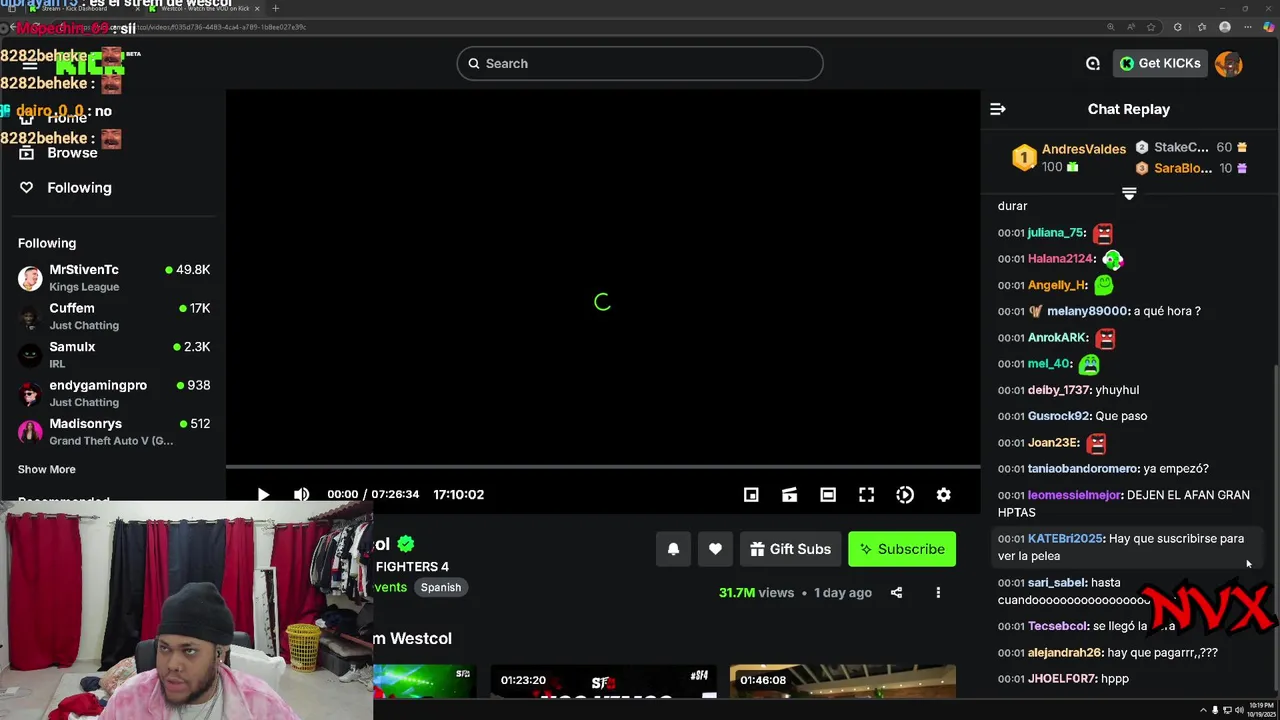This screenshot has height=720, width=1280.
Task: Click the video progress bar
Action: 603,467
